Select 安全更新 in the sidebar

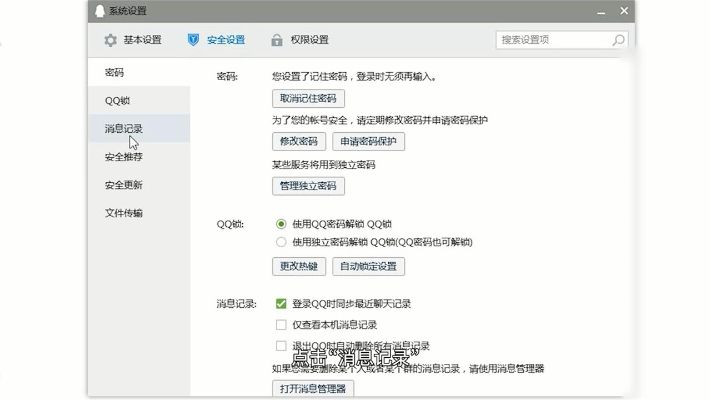pos(139,185)
